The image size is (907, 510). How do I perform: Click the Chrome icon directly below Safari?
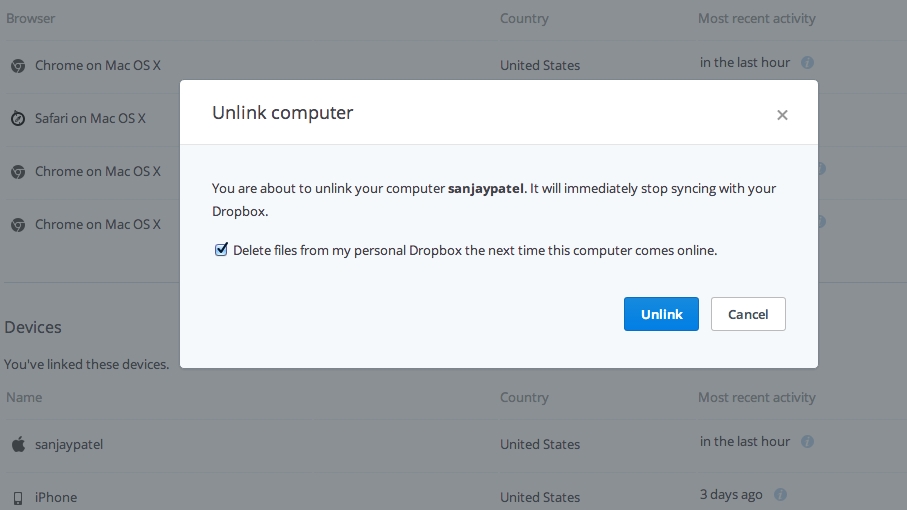pyautogui.click(x=18, y=172)
